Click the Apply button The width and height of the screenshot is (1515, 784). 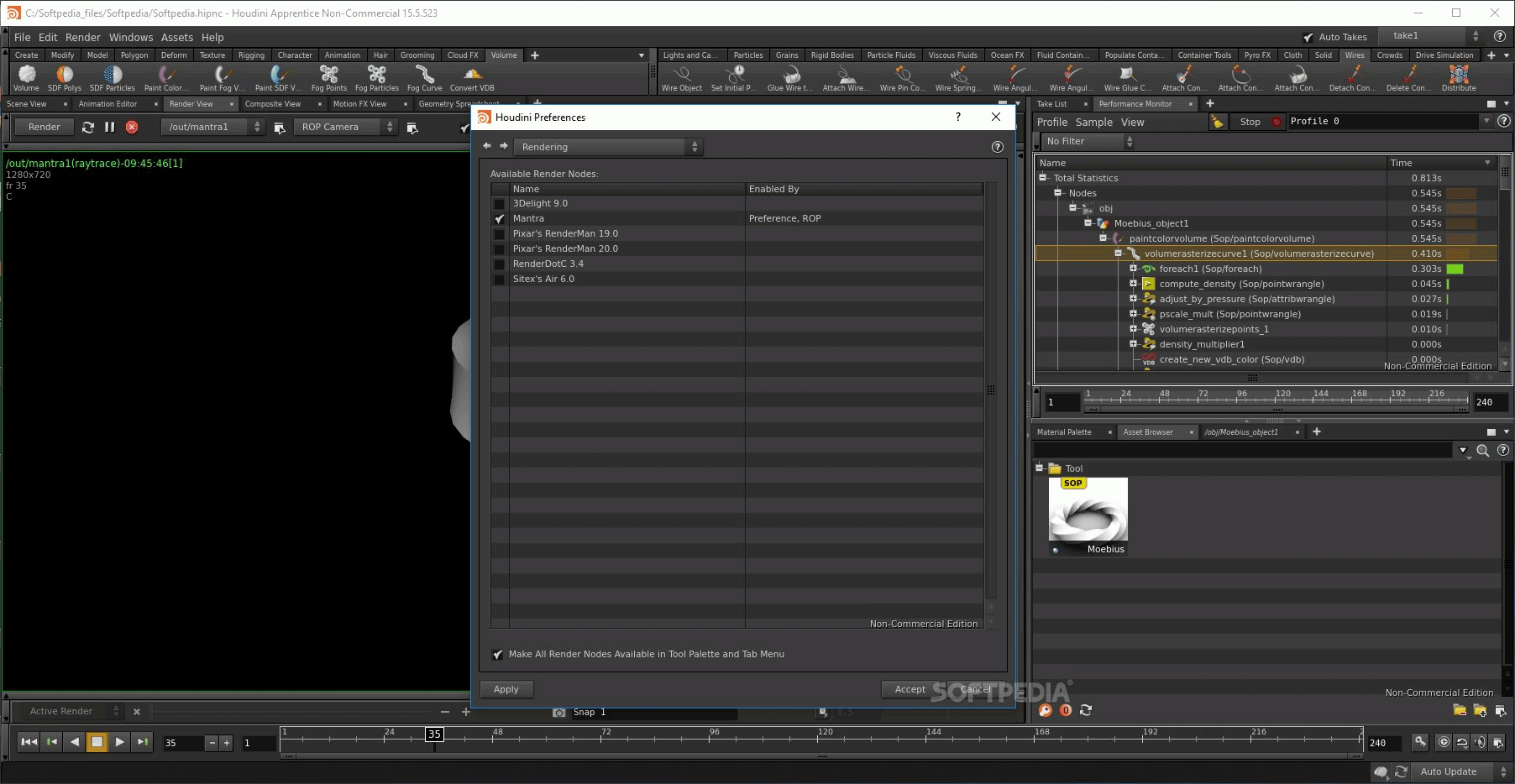(506, 689)
